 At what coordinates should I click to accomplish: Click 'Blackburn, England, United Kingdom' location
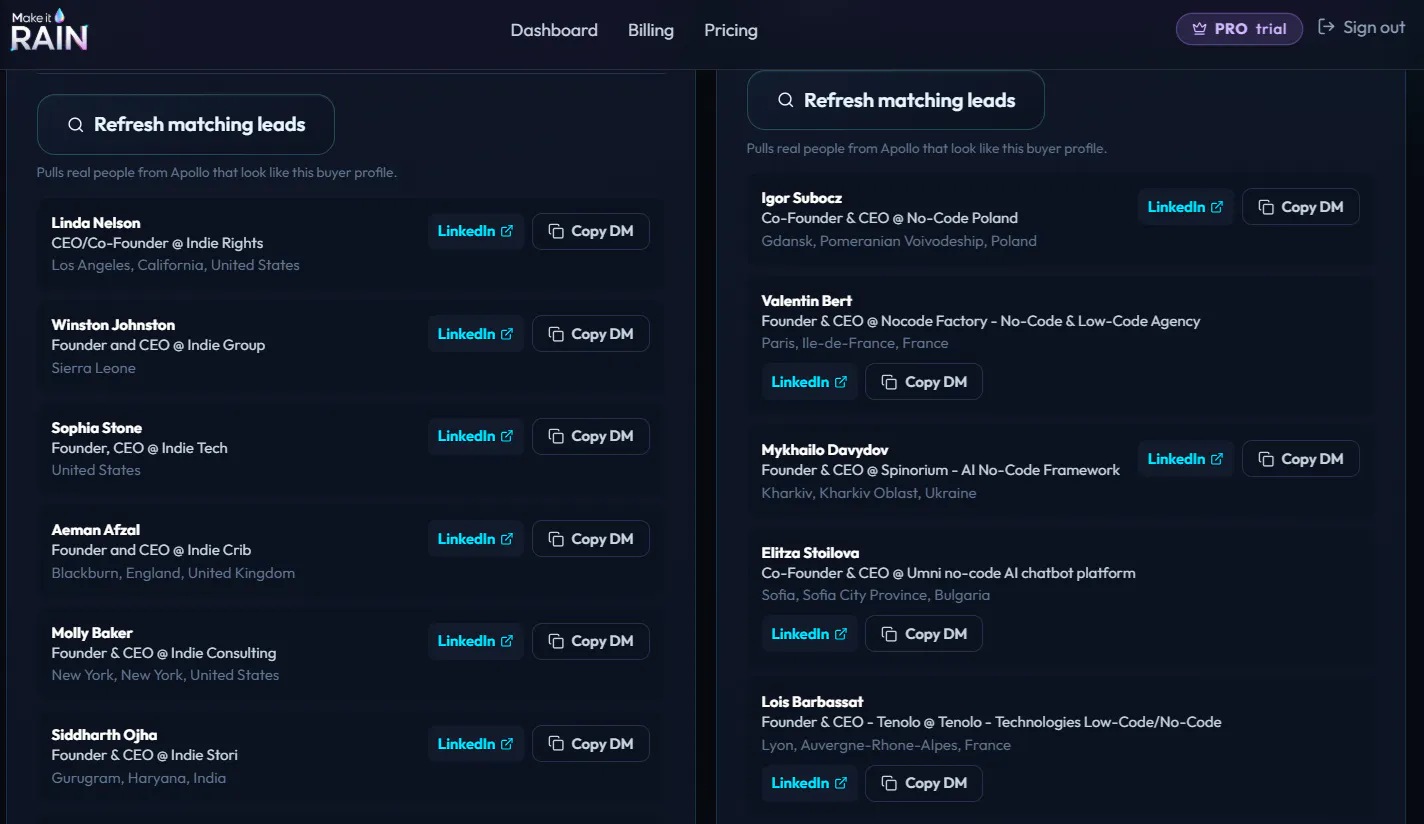pos(174,573)
